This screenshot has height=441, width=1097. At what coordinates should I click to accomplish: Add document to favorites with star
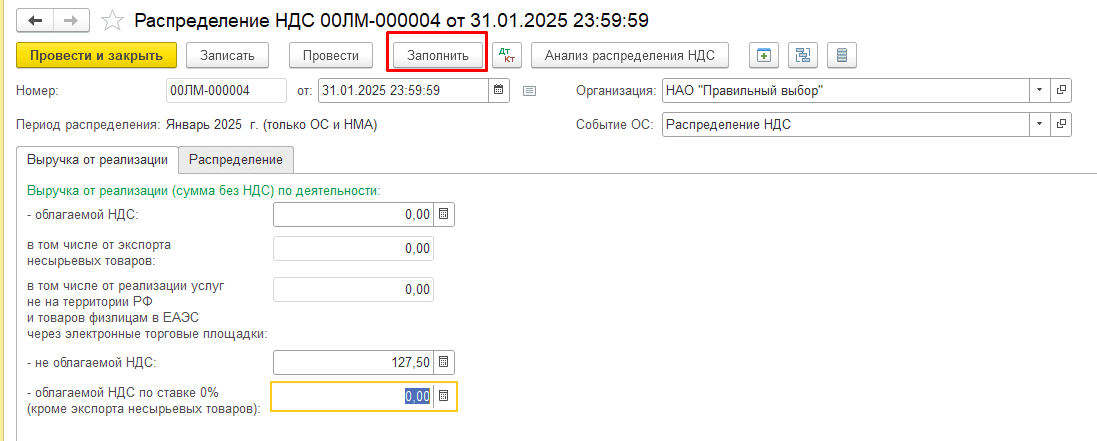click(113, 19)
